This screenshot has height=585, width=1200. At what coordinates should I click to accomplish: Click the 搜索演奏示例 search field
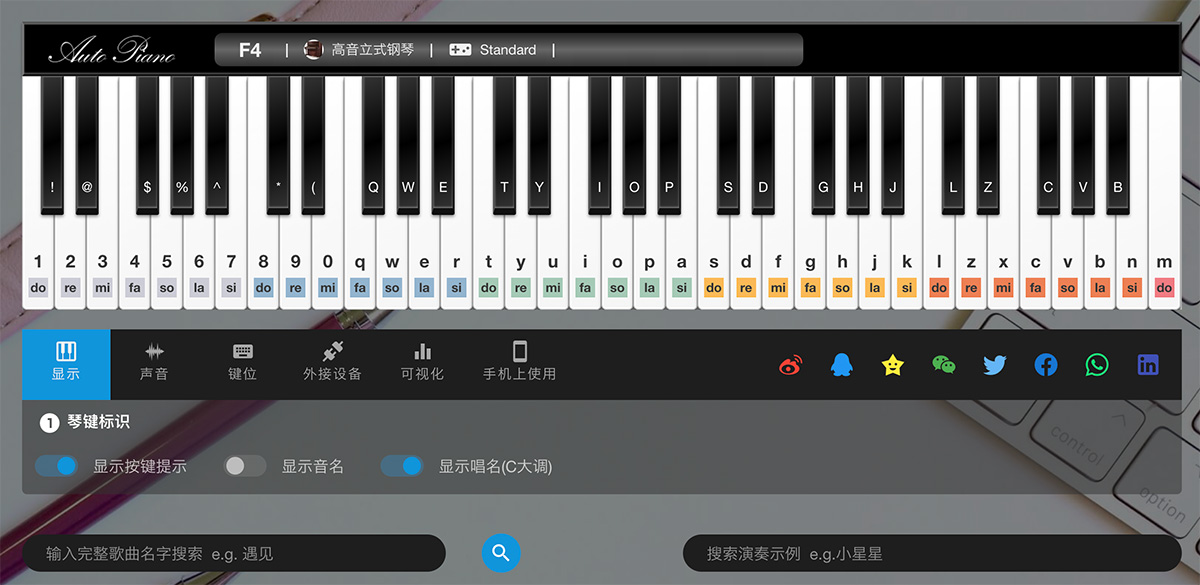pyautogui.click(x=932, y=553)
